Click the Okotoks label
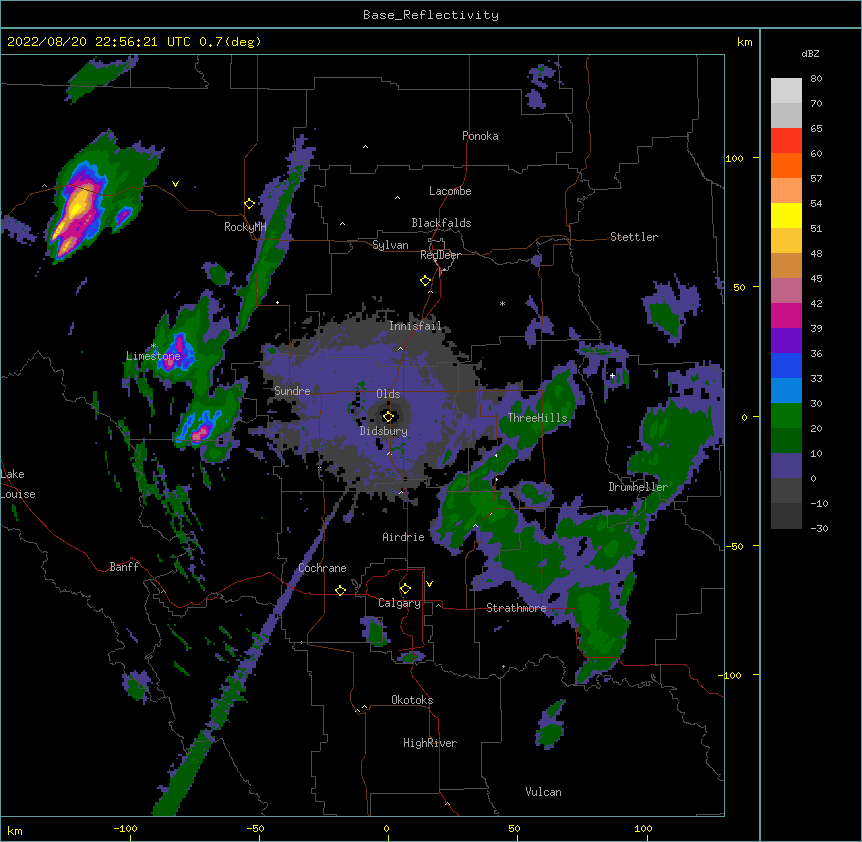The height and width of the screenshot is (842, 862). (412, 700)
